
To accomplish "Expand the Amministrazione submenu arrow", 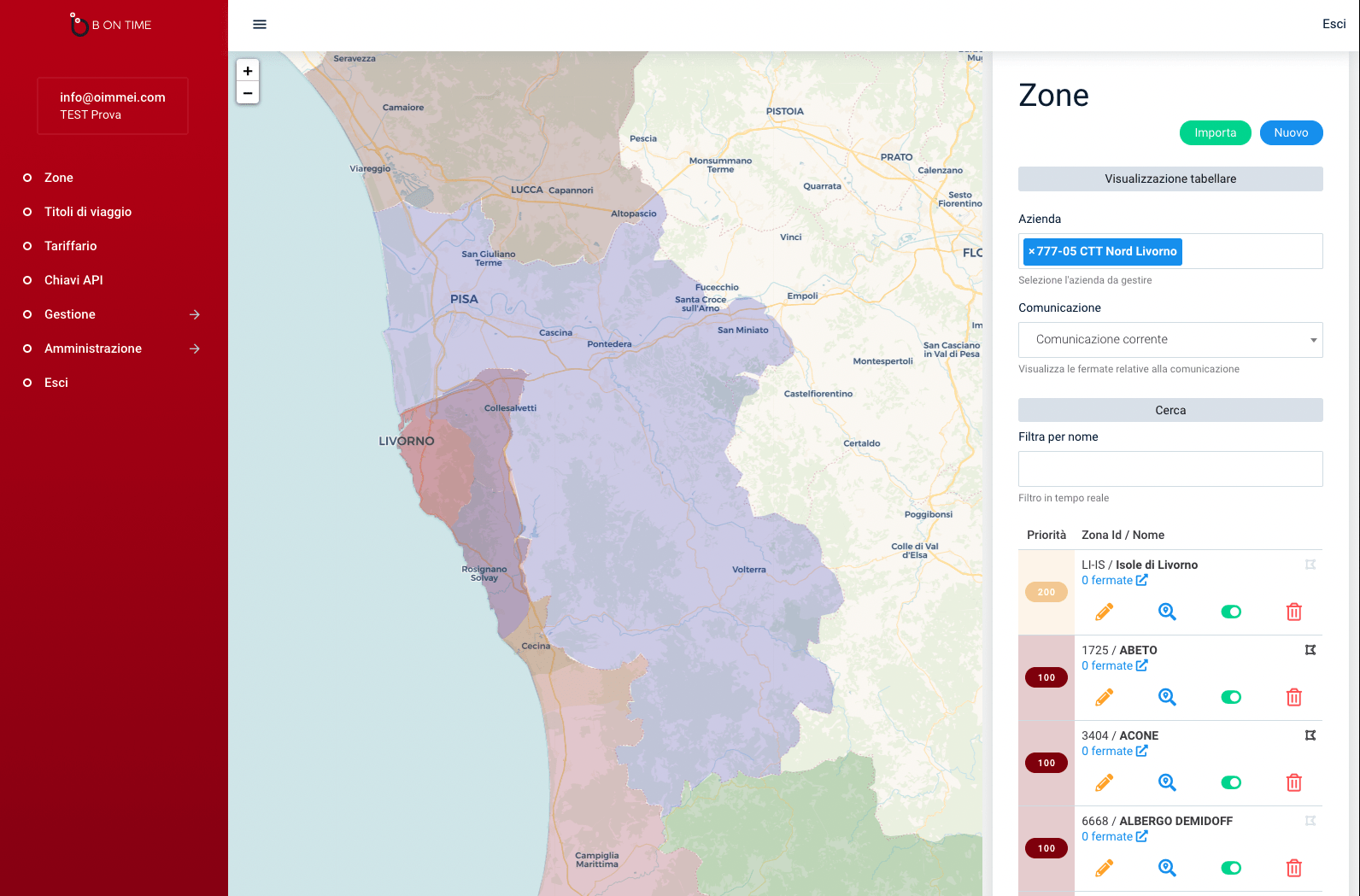I will click(195, 348).
